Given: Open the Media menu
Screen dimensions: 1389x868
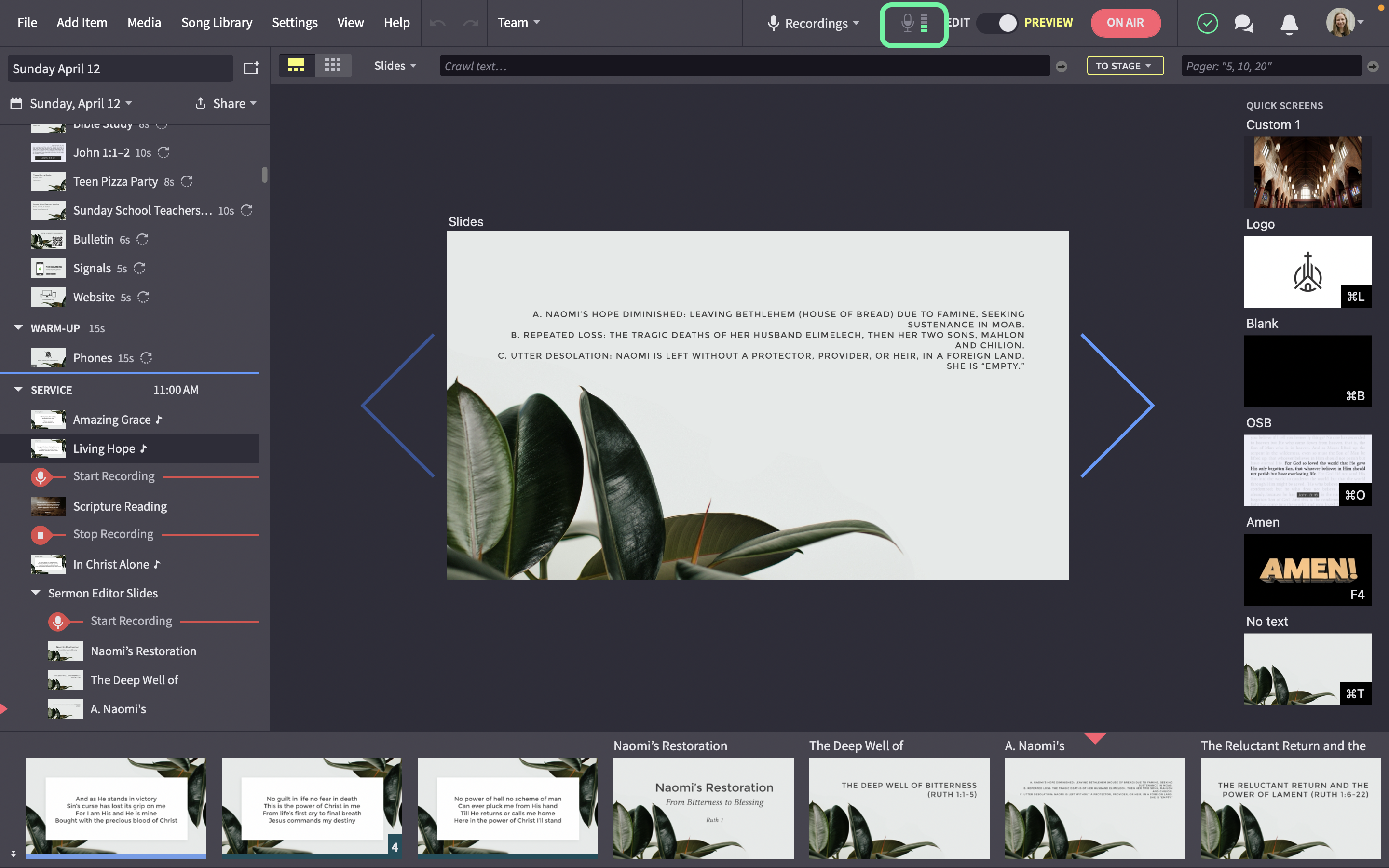Looking at the screenshot, I should [x=144, y=22].
